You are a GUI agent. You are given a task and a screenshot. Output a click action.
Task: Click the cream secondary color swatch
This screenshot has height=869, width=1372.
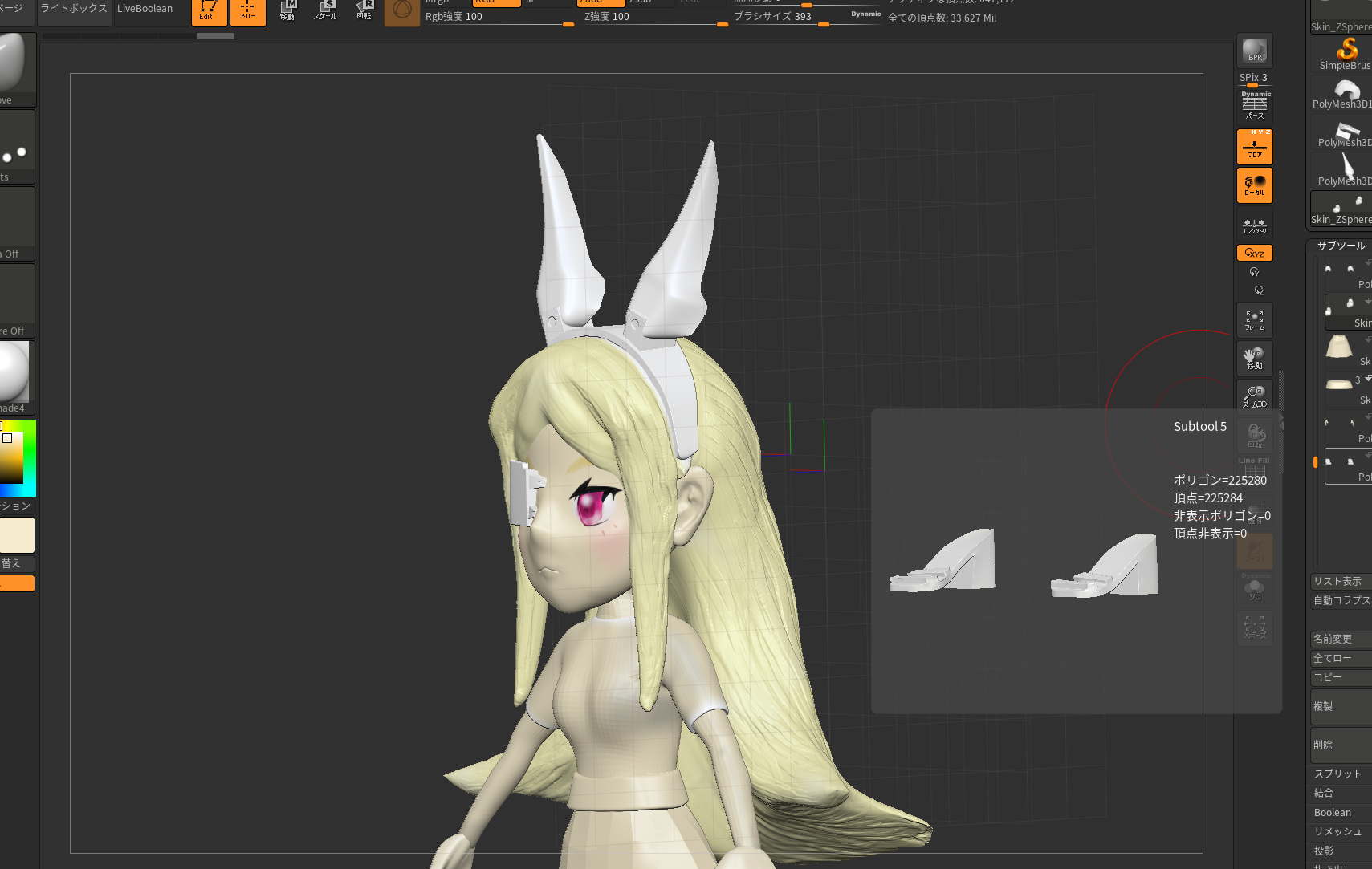point(17,535)
